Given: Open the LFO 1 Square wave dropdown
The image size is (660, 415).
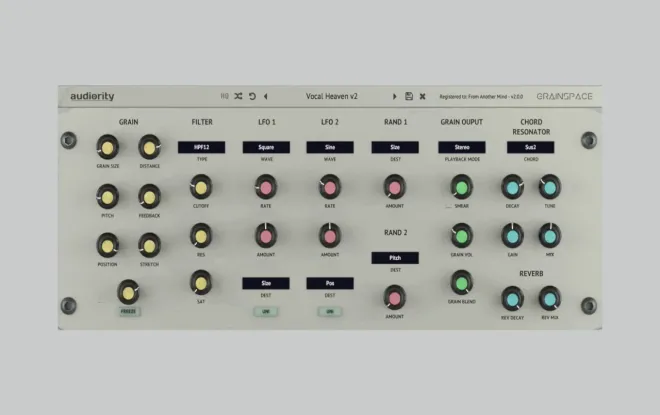Looking at the screenshot, I should tap(266, 147).
